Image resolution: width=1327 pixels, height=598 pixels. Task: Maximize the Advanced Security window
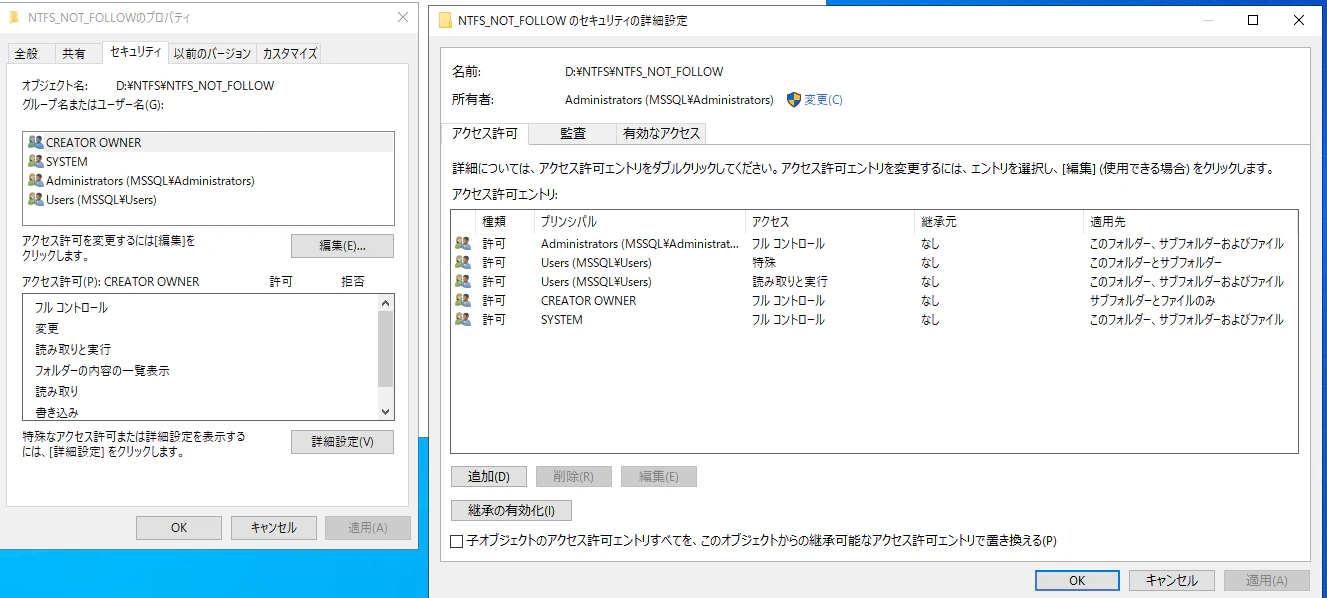point(1253,20)
